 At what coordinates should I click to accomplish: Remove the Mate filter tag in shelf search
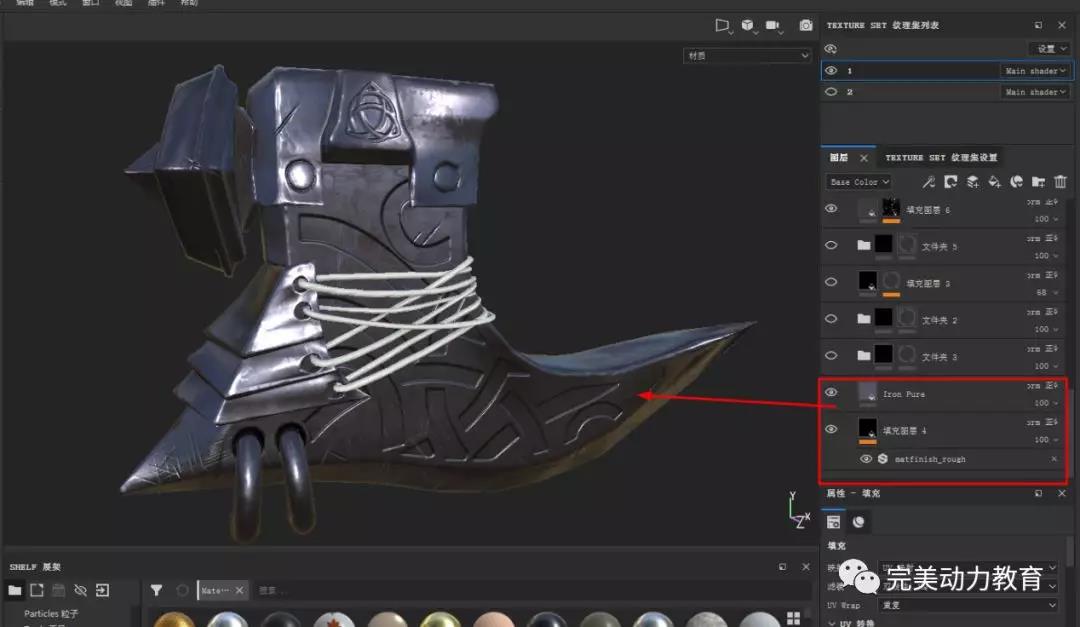pyautogui.click(x=240, y=591)
